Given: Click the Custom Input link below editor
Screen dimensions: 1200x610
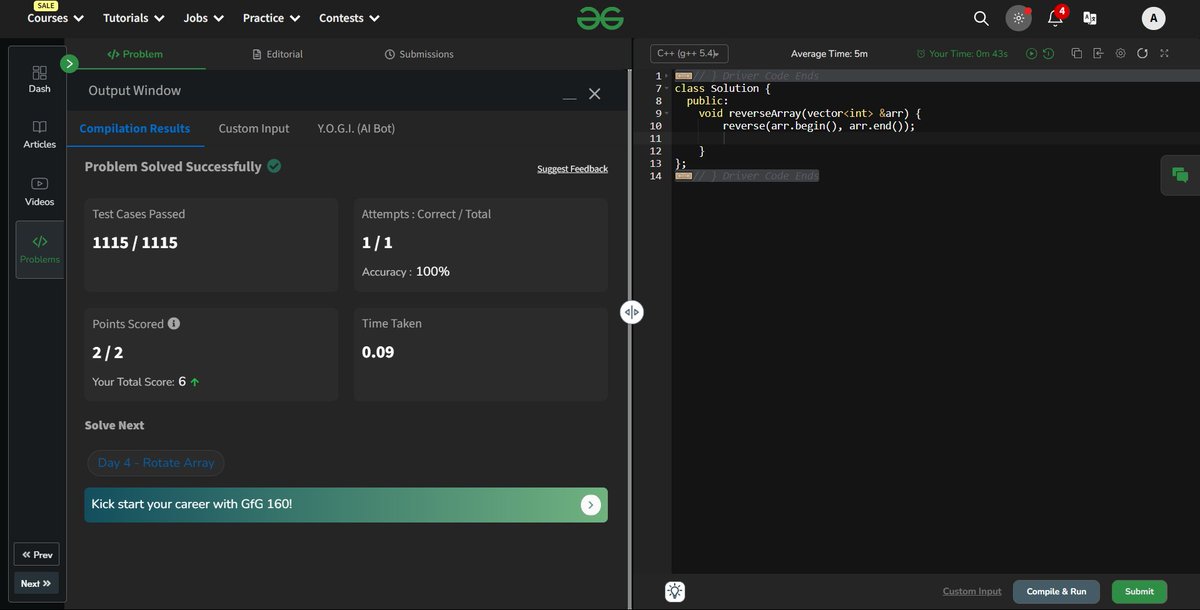Looking at the screenshot, I should 972,591.
